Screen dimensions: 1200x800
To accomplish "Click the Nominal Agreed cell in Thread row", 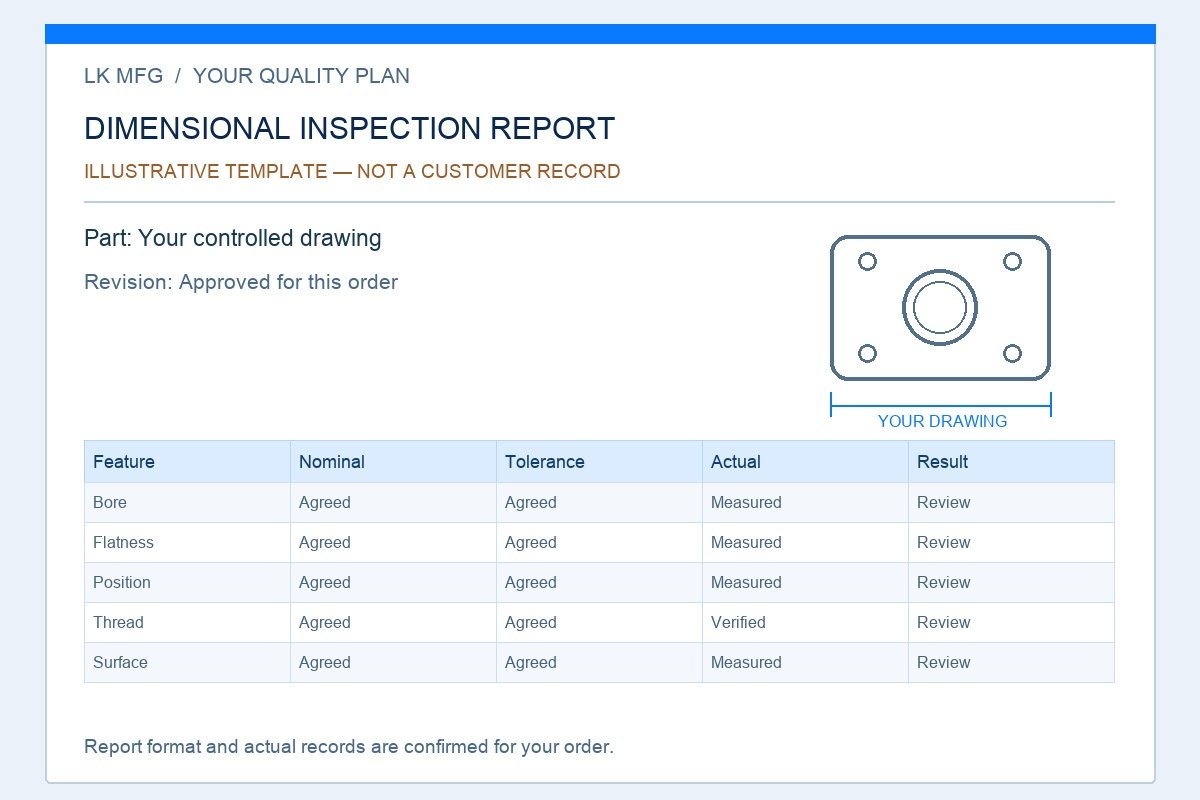I will (x=393, y=623).
